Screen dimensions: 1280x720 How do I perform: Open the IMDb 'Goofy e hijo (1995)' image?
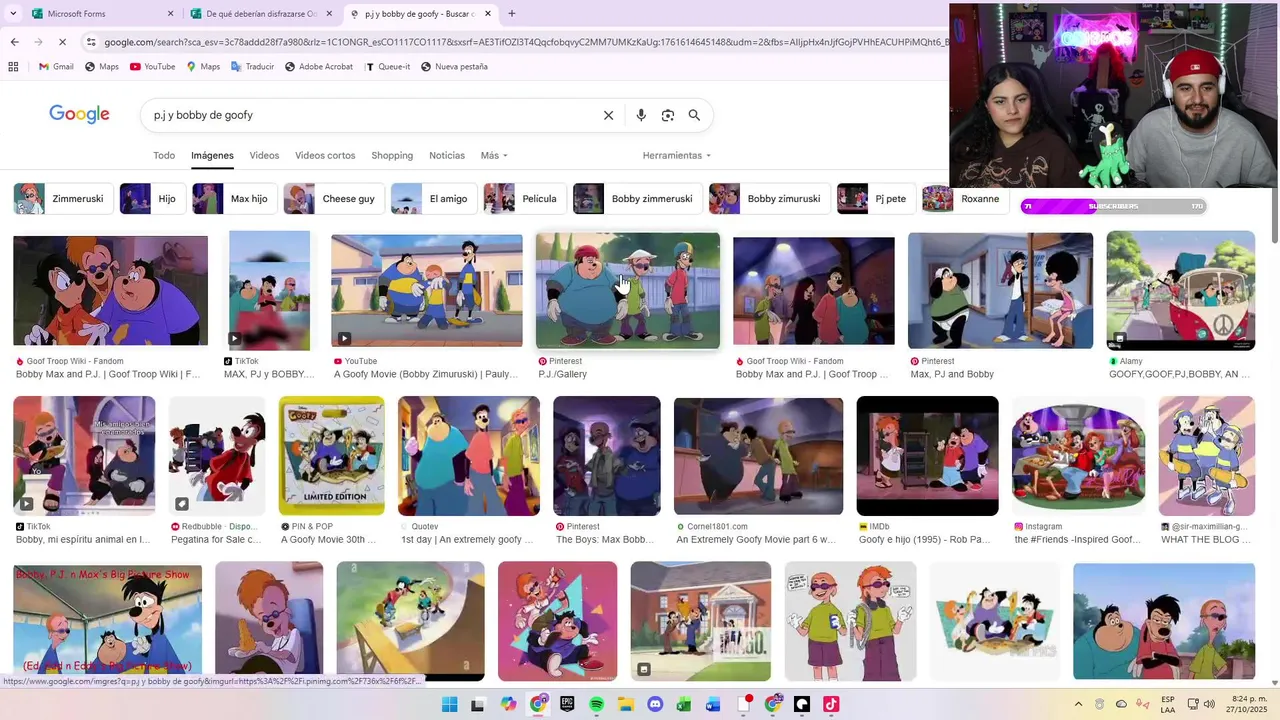[x=927, y=456]
